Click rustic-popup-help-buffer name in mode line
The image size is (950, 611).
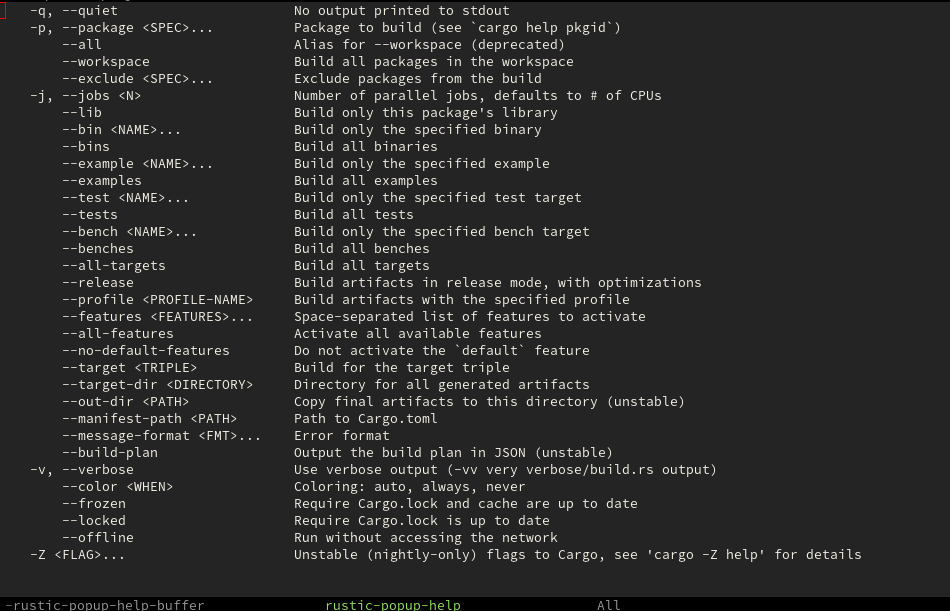pyautogui.click(x=105, y=605)
